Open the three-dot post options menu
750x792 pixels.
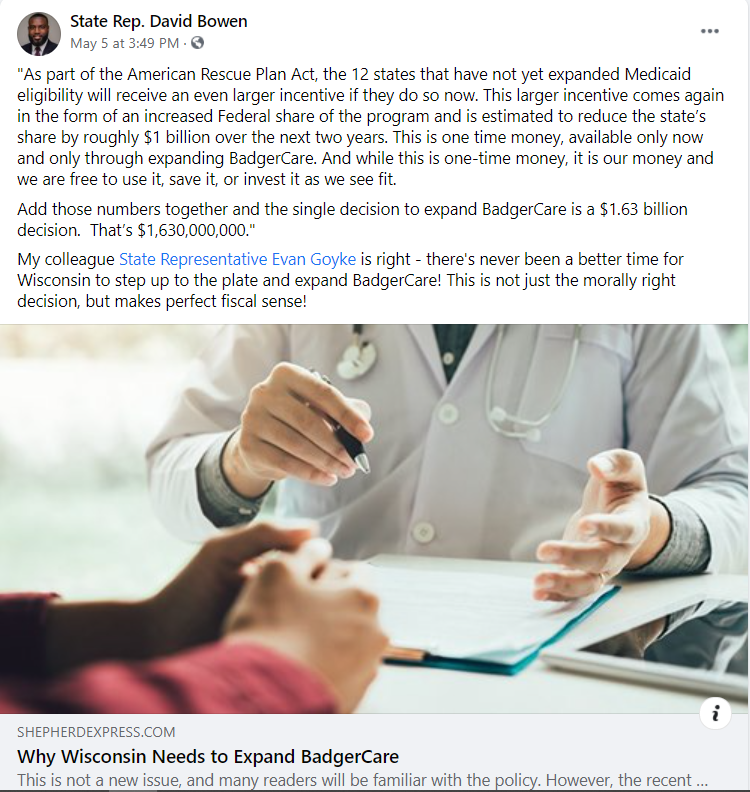coord(710,31)
